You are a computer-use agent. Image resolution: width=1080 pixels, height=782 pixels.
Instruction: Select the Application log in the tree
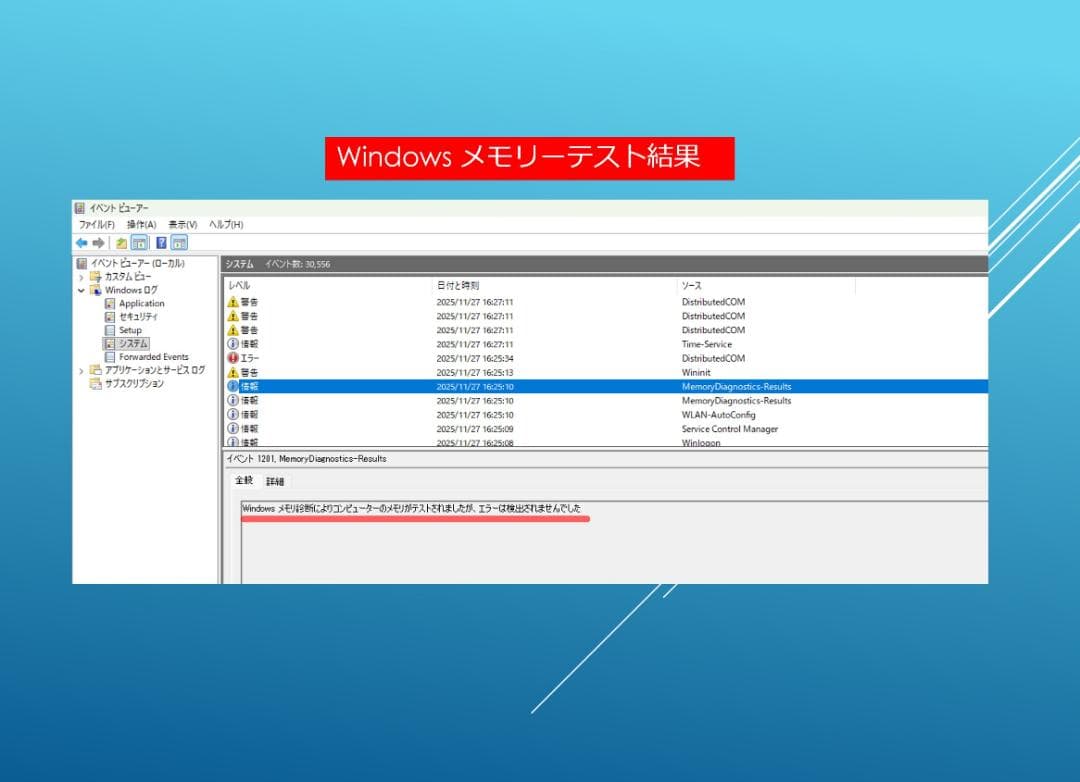point(141,303)
